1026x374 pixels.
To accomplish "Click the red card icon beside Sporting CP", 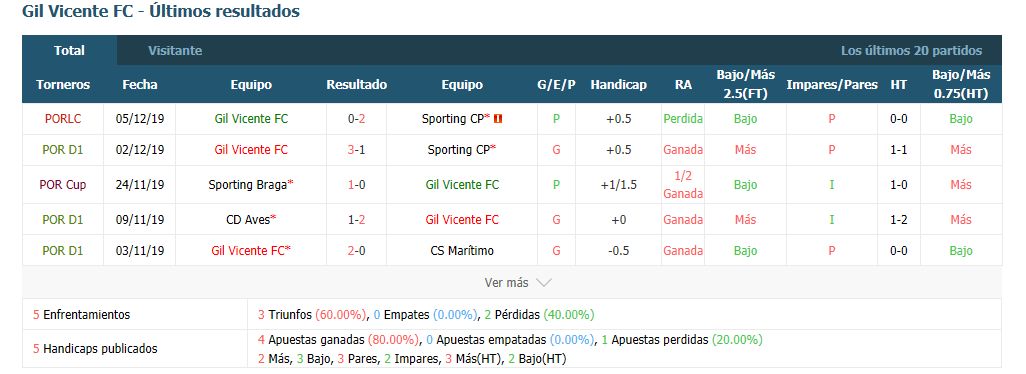I will (499, 119).
